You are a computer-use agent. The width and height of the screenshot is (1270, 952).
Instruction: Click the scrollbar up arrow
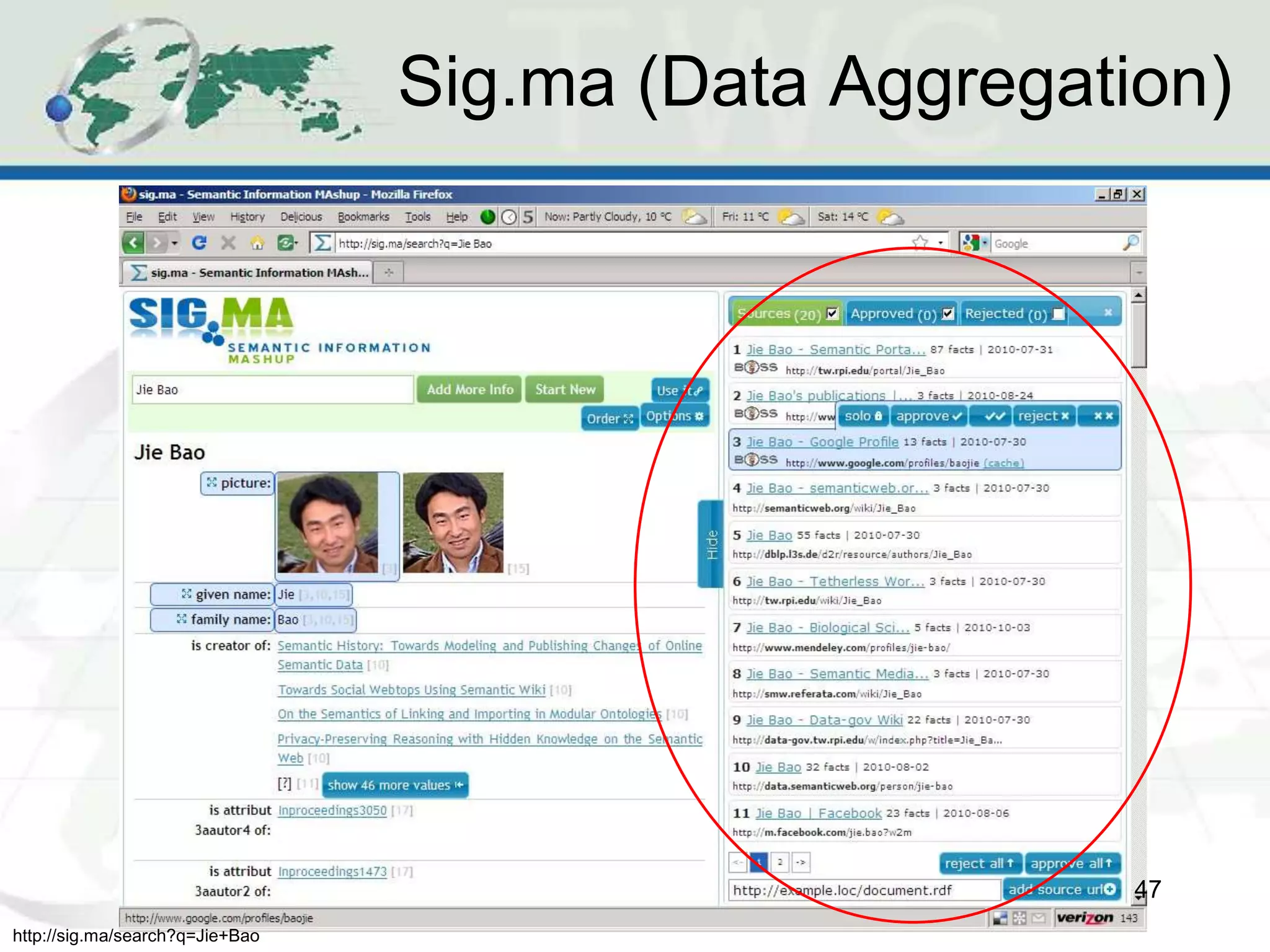(x=1138, y=295)
